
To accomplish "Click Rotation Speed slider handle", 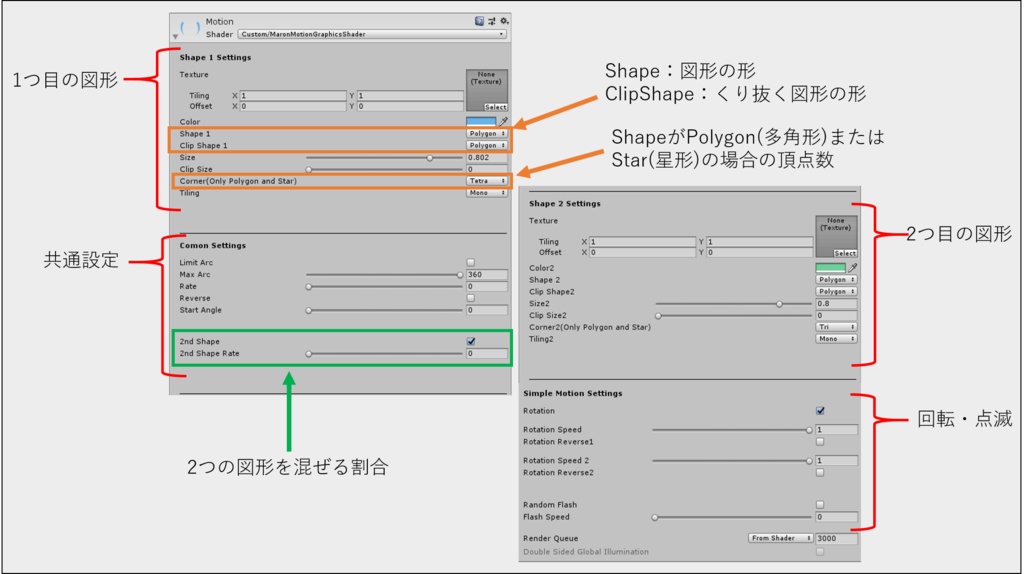I will pyautogui.click(x=809, y=430).
